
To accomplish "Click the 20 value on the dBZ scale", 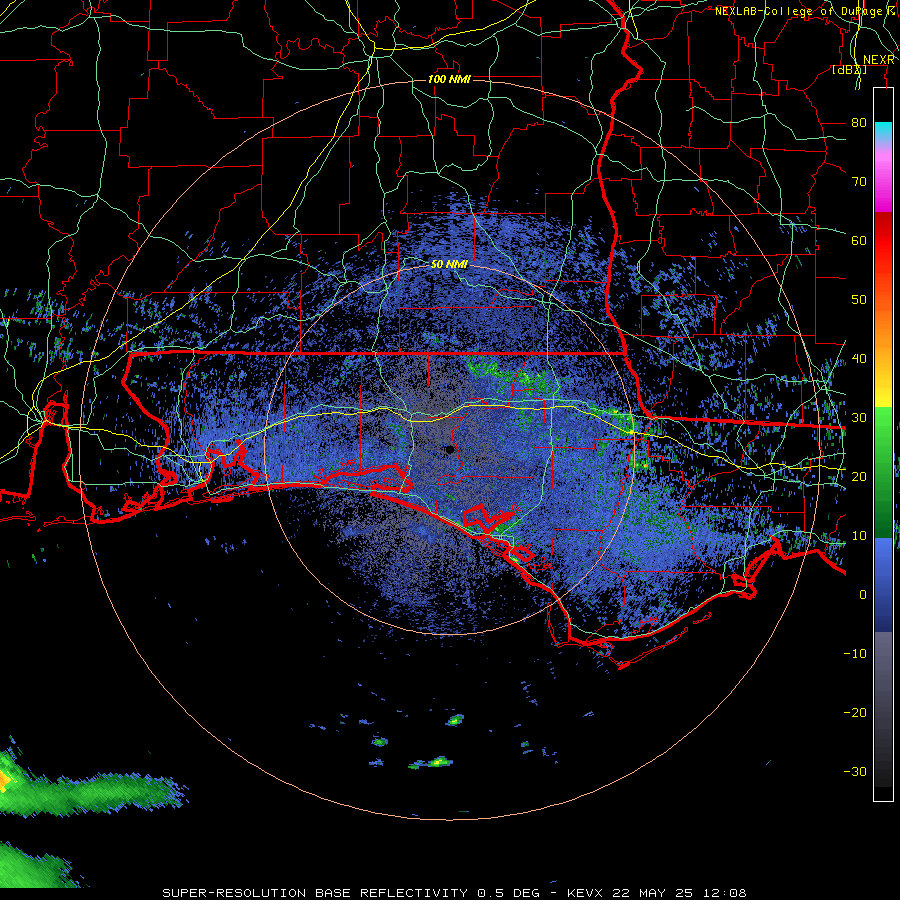I will pos(859,476).
